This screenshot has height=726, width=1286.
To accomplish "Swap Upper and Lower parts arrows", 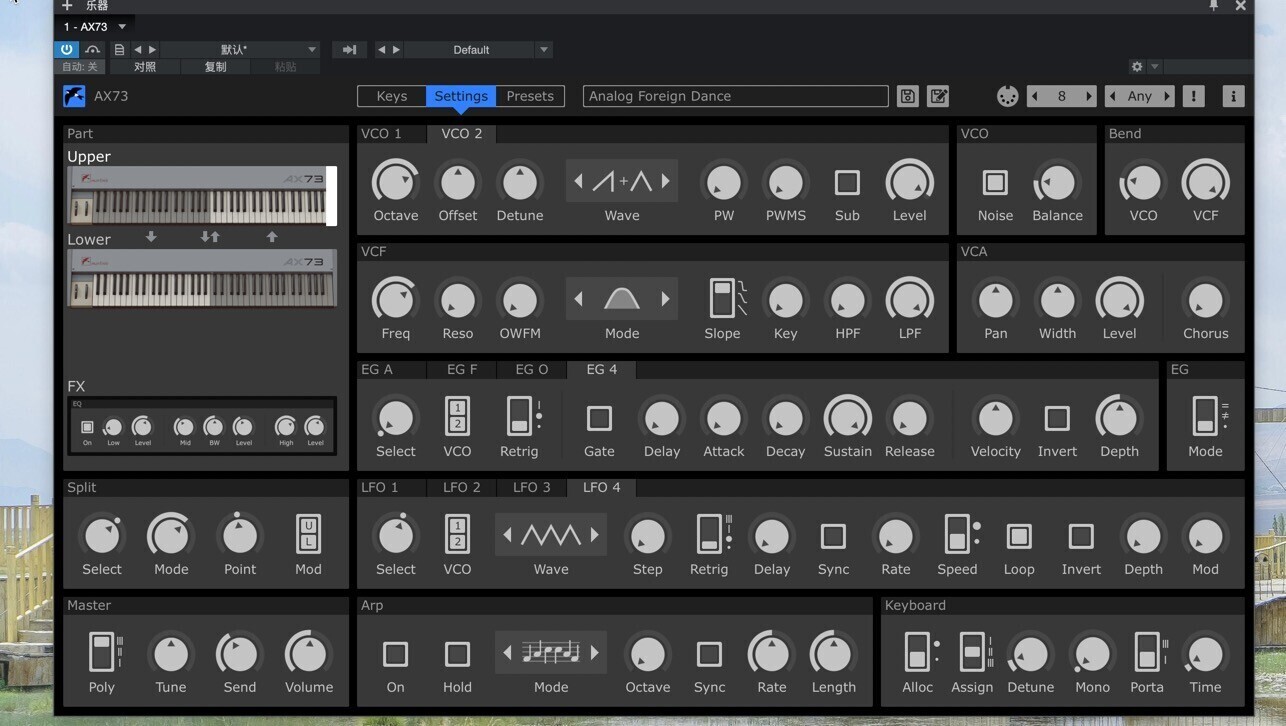I will pyautogui.click(x=210, y=237).
